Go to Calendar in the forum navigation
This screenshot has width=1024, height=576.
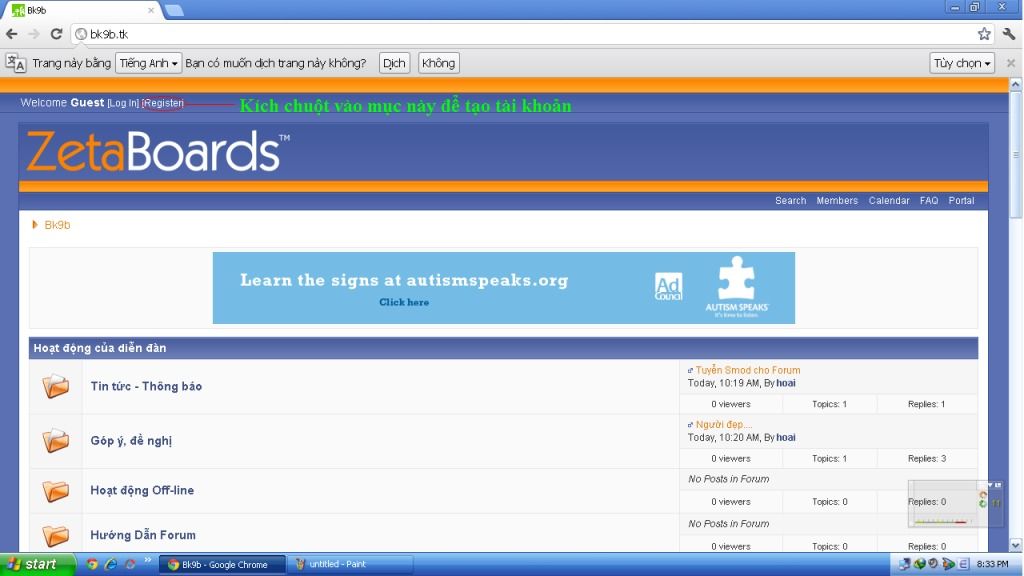click(x=889, y=201)
